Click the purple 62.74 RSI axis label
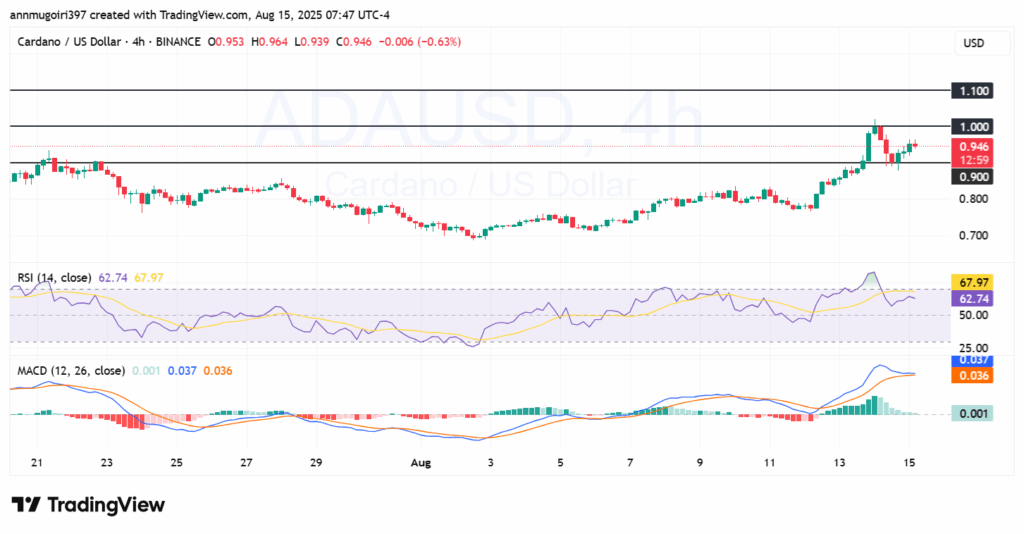Screen dimensions: 1024x534 tap(973, 298)
